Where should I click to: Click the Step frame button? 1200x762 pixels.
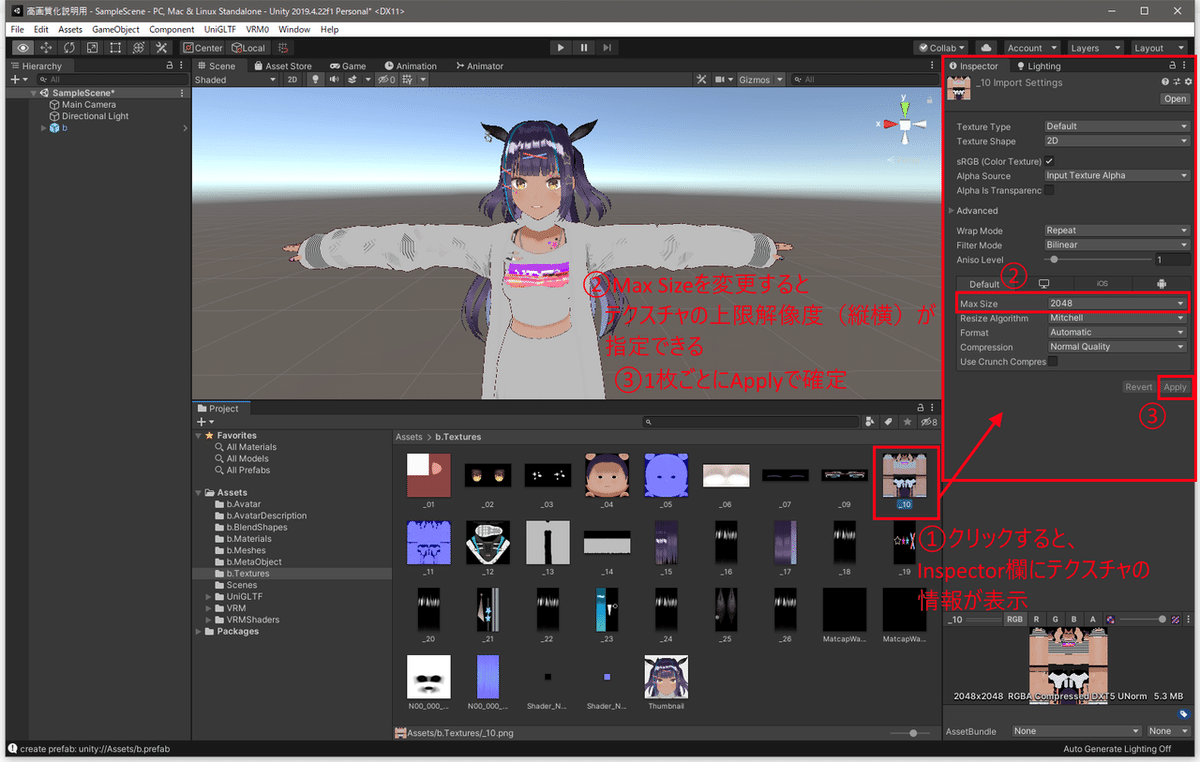point(607,47)
